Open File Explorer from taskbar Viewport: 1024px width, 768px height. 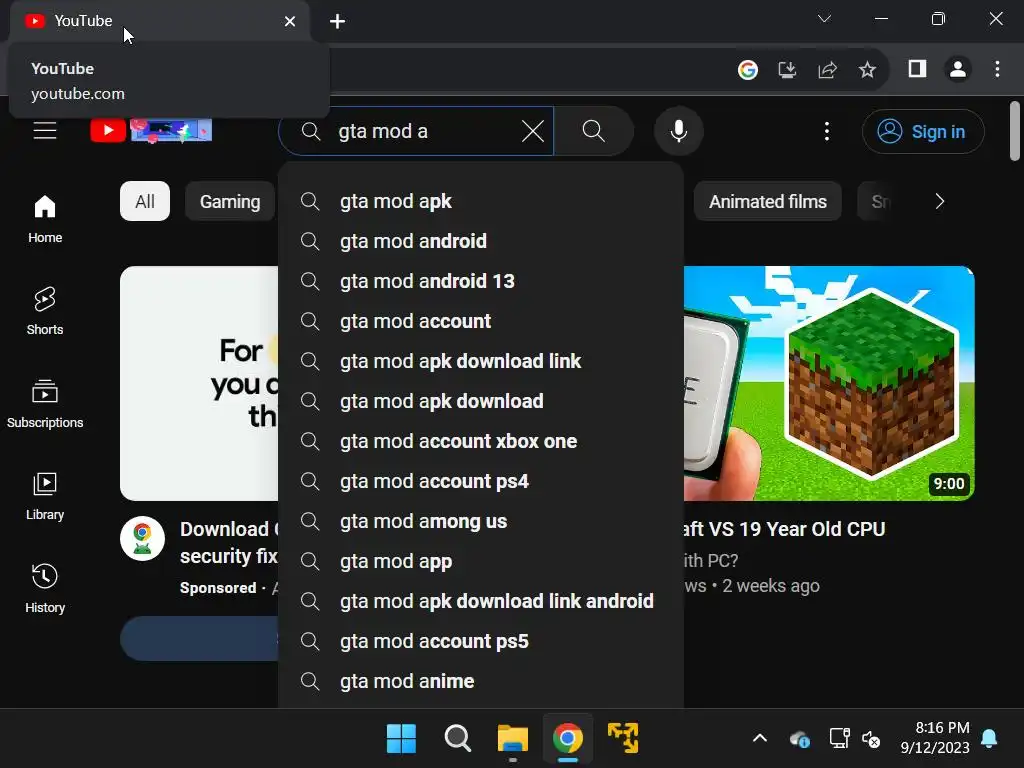pos(513,739)
